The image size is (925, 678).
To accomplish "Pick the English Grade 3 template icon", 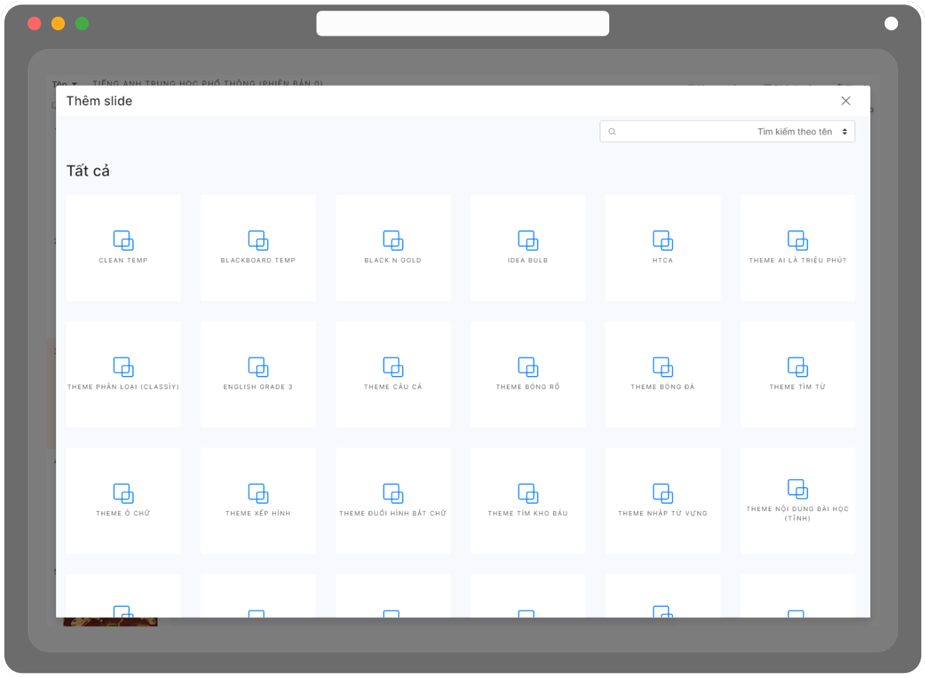I will pos(258,367).
